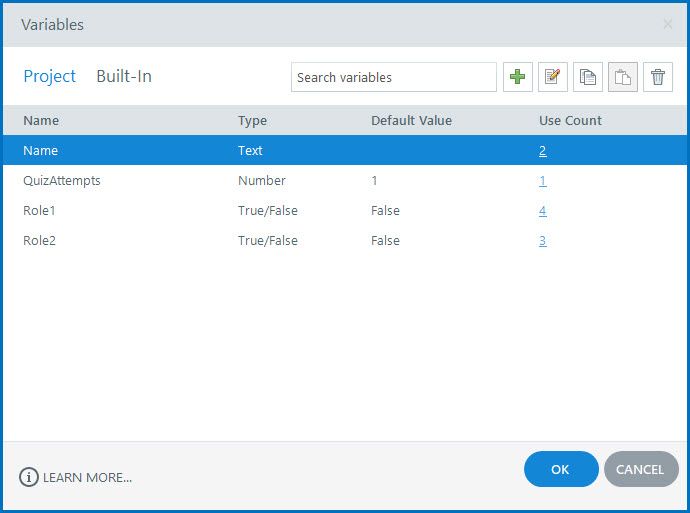The height and width of the screenshot is (513, 690).
Task: Click the green plus add variable icon
Action: click(x=517, y=77)
